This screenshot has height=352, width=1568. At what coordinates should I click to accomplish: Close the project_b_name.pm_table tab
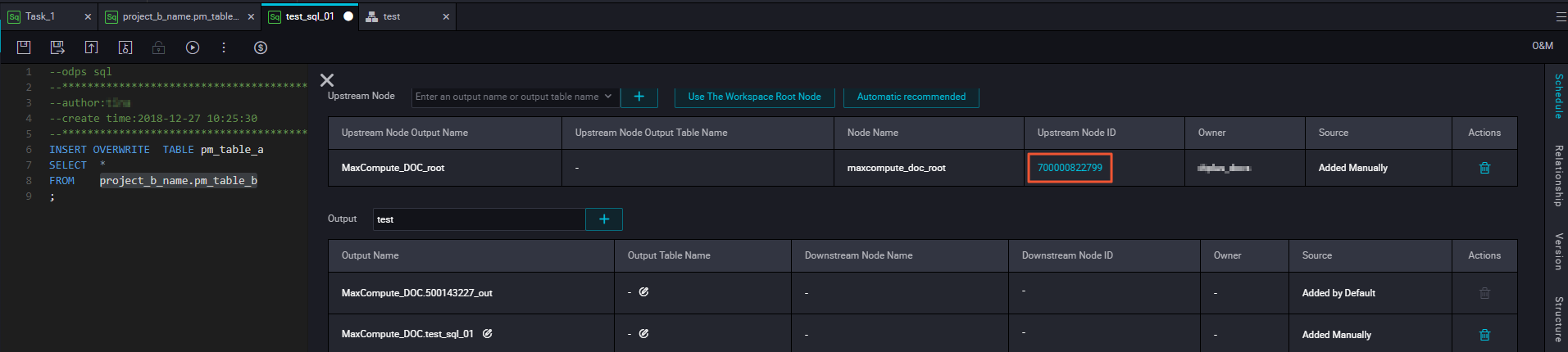tap(251, 16)
